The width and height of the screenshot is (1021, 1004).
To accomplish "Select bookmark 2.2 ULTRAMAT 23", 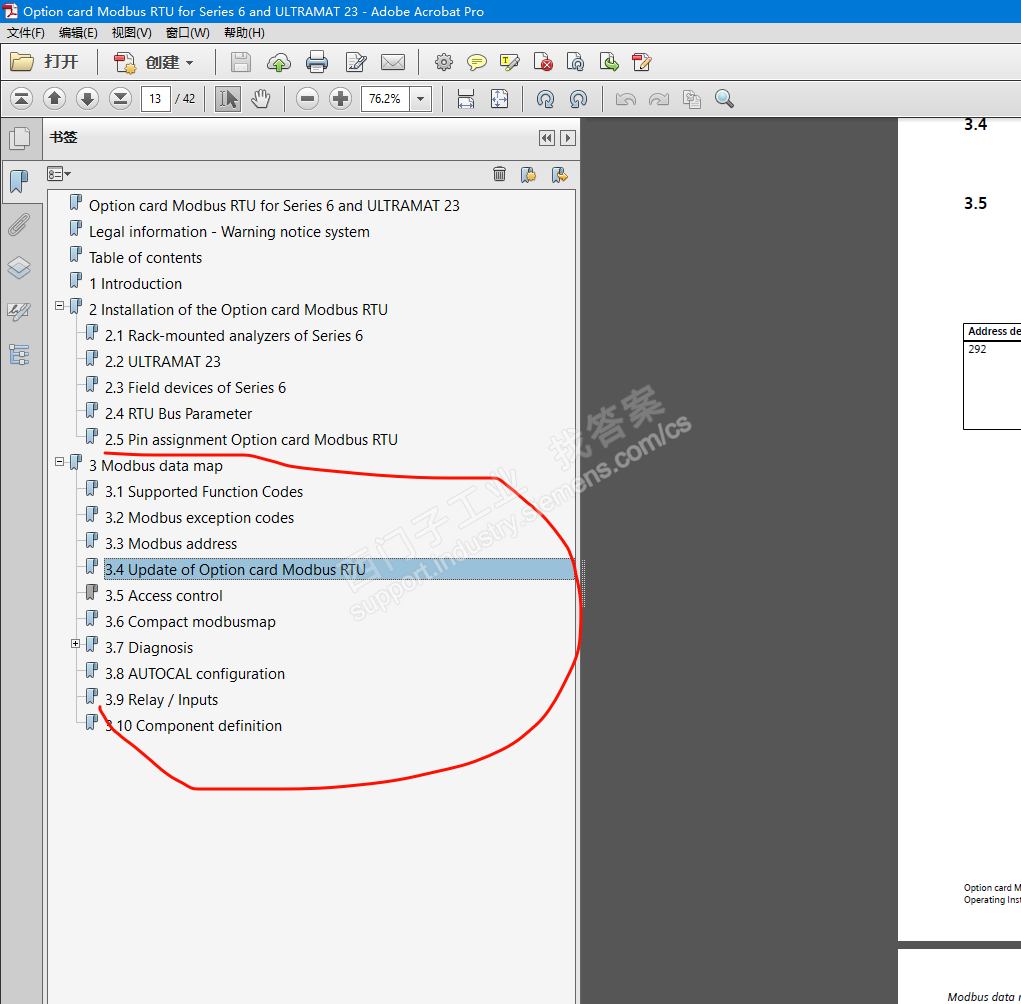I will point(163,362).
